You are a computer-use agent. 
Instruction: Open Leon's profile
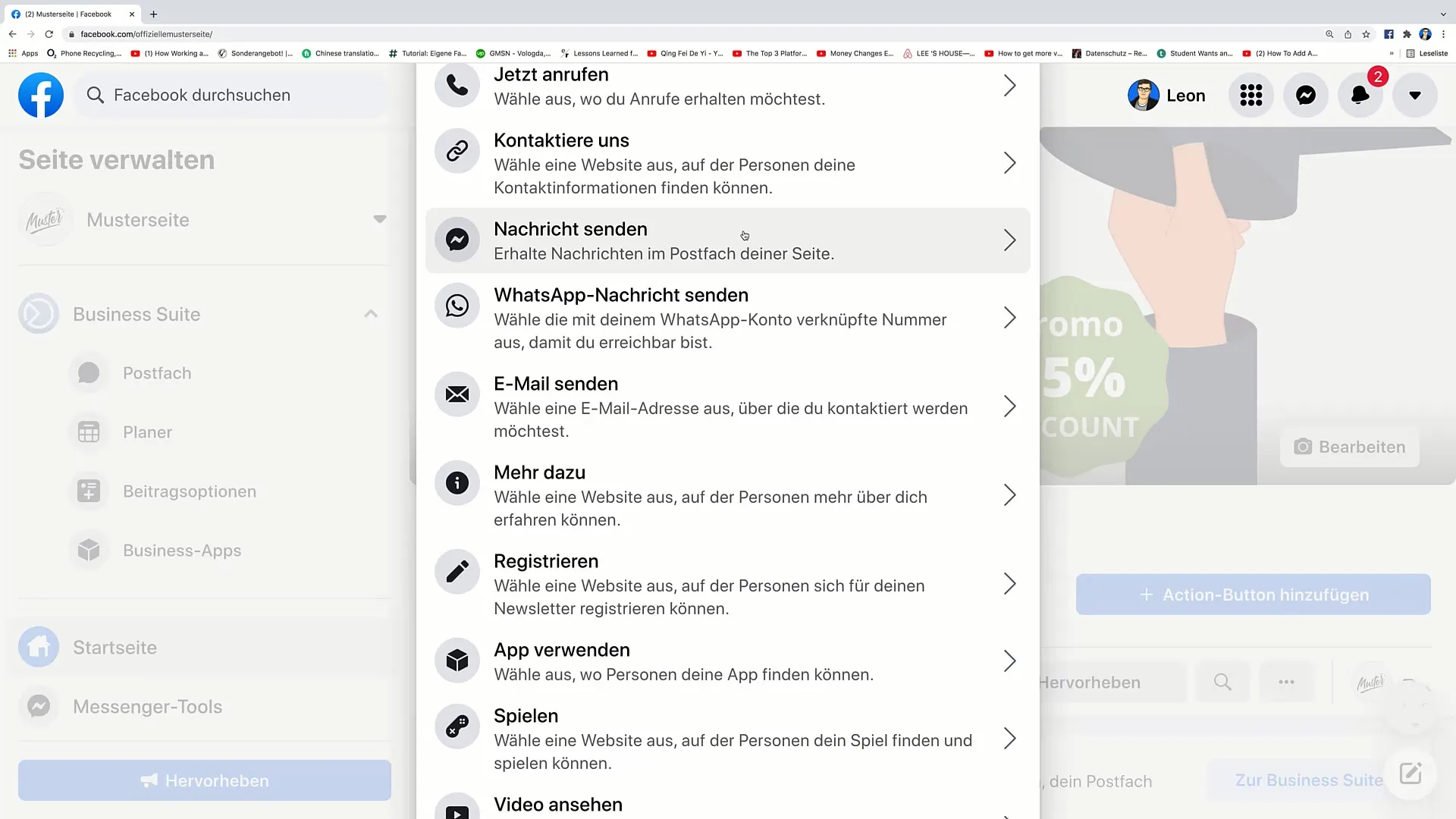[x=1167, y=95]
